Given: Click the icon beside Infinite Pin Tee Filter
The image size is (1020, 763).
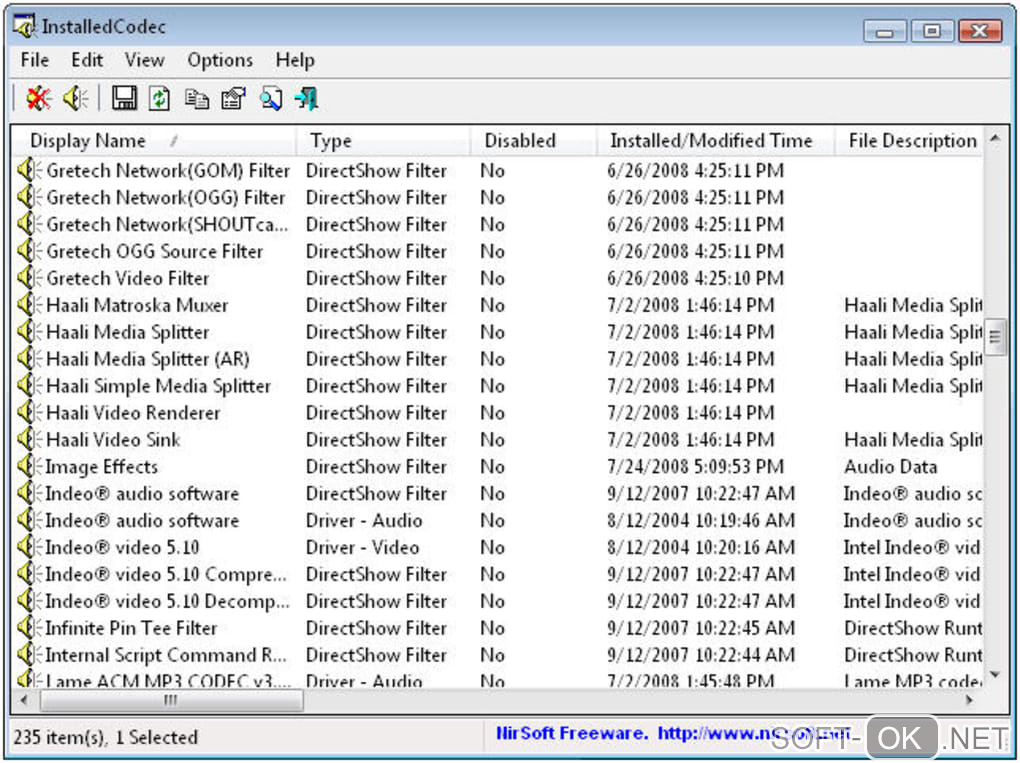Looking at the screenshot, I should click(x=29, y=628).
